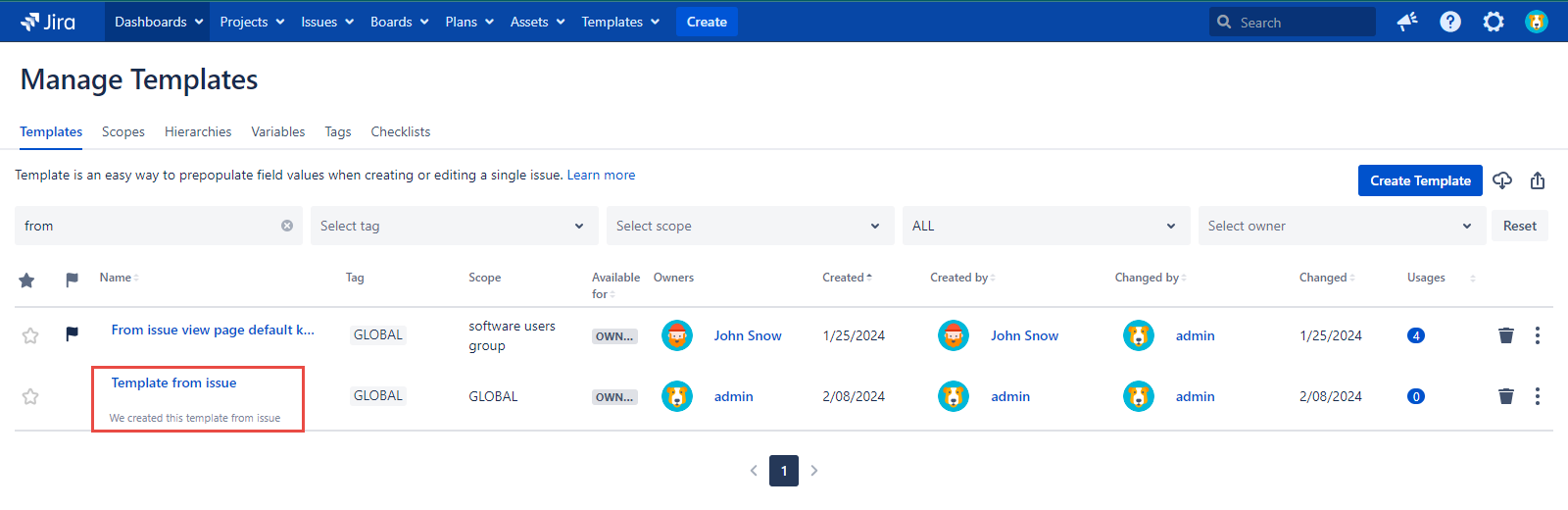
Task: Expand the Select tag dropdown
Action: tap(454, 226)
